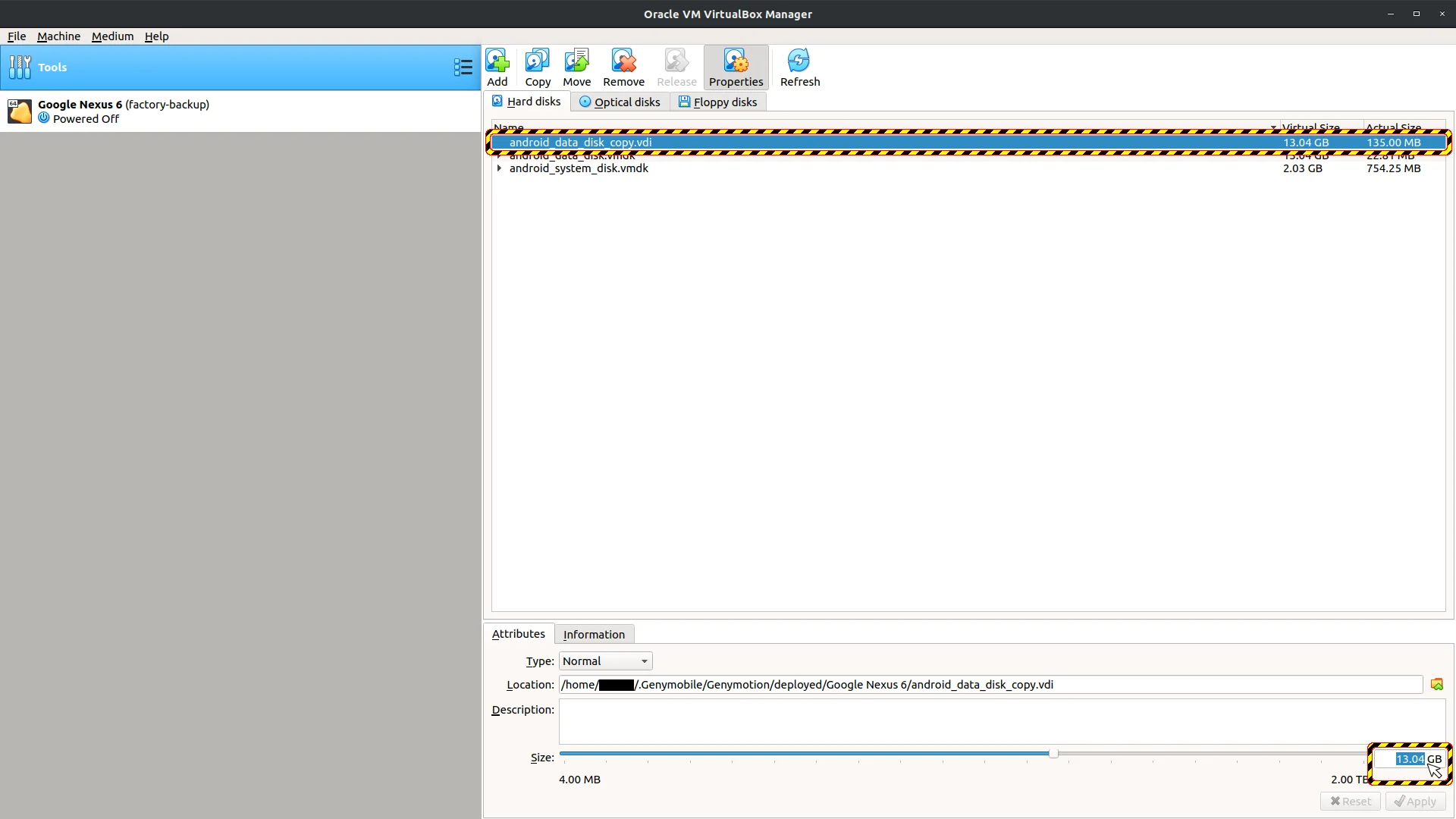Open the Machine menu

58,36
